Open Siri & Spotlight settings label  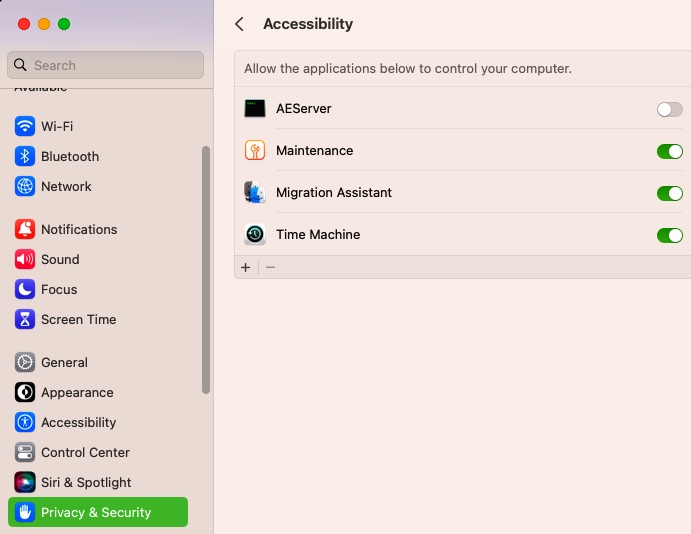pos(86,482)
